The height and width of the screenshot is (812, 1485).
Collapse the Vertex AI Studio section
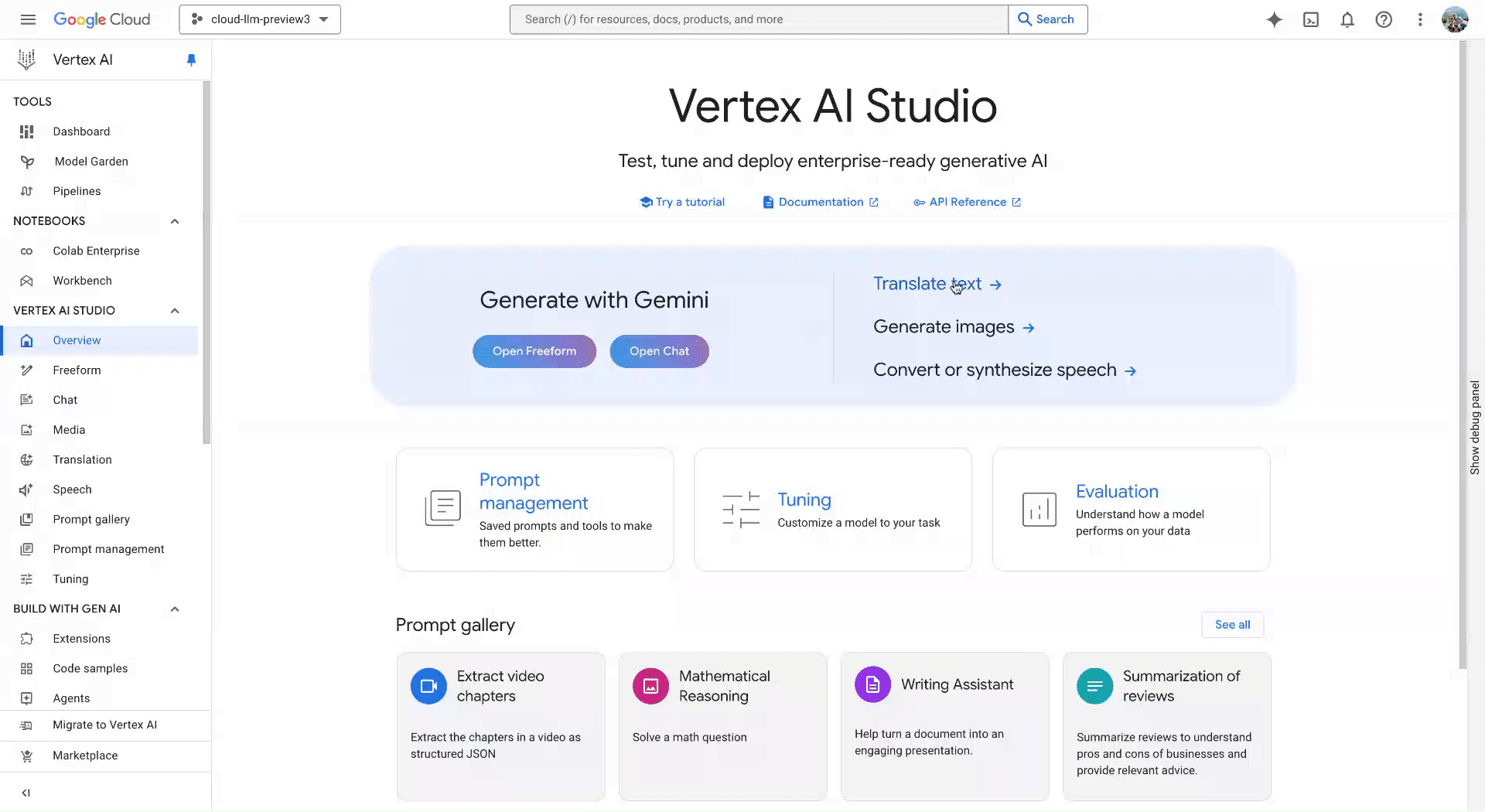pos(175,311)
